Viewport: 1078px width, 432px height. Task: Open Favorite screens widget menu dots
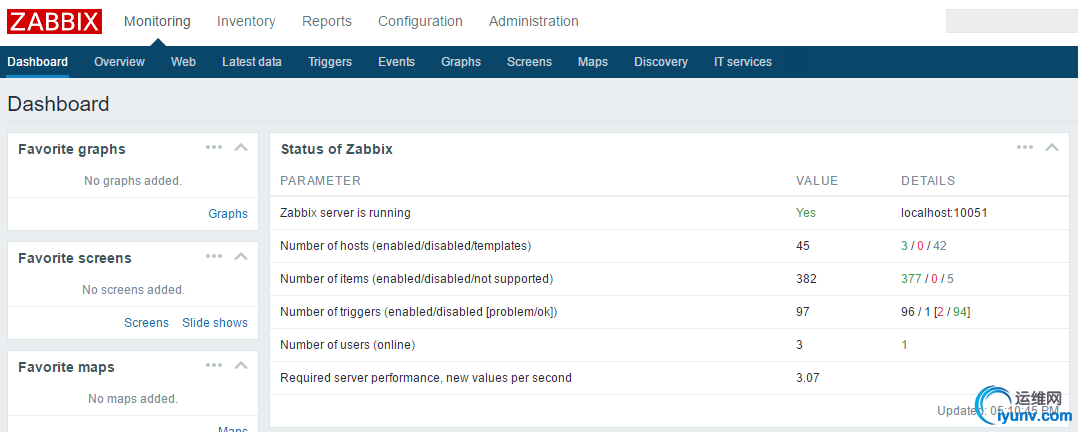214,256
